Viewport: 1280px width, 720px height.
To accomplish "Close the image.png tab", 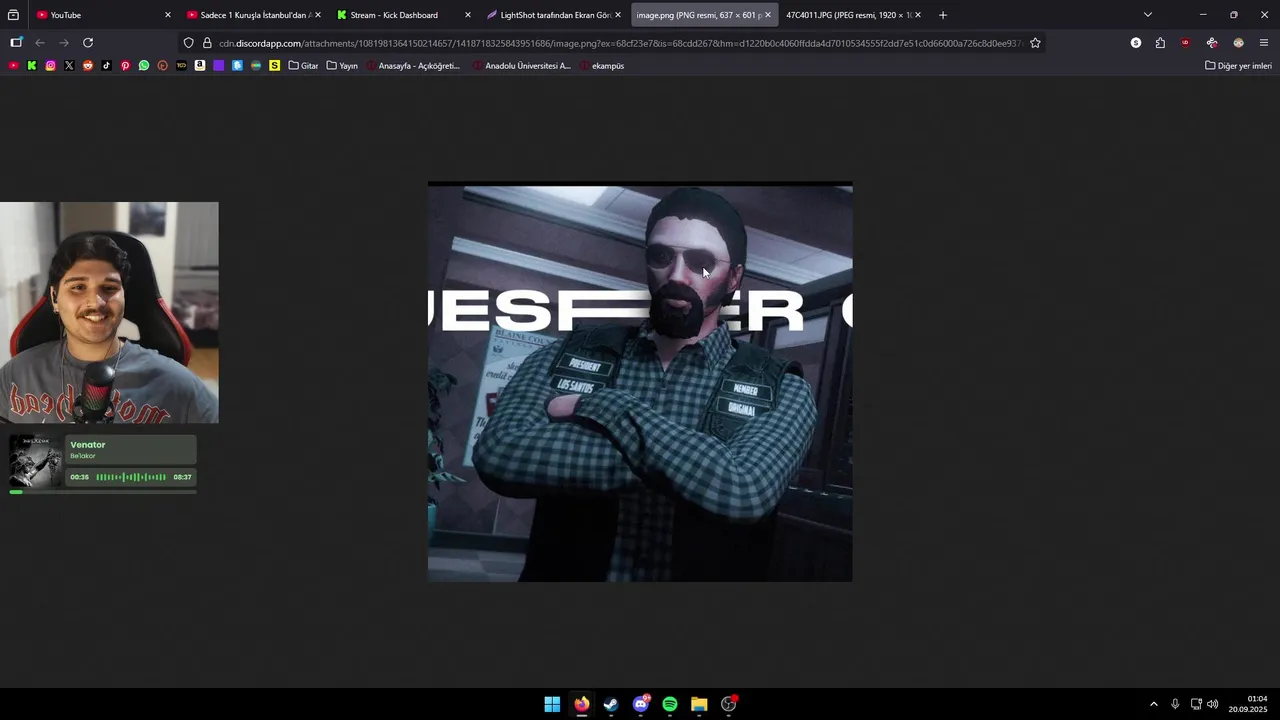I will (767, 15).
